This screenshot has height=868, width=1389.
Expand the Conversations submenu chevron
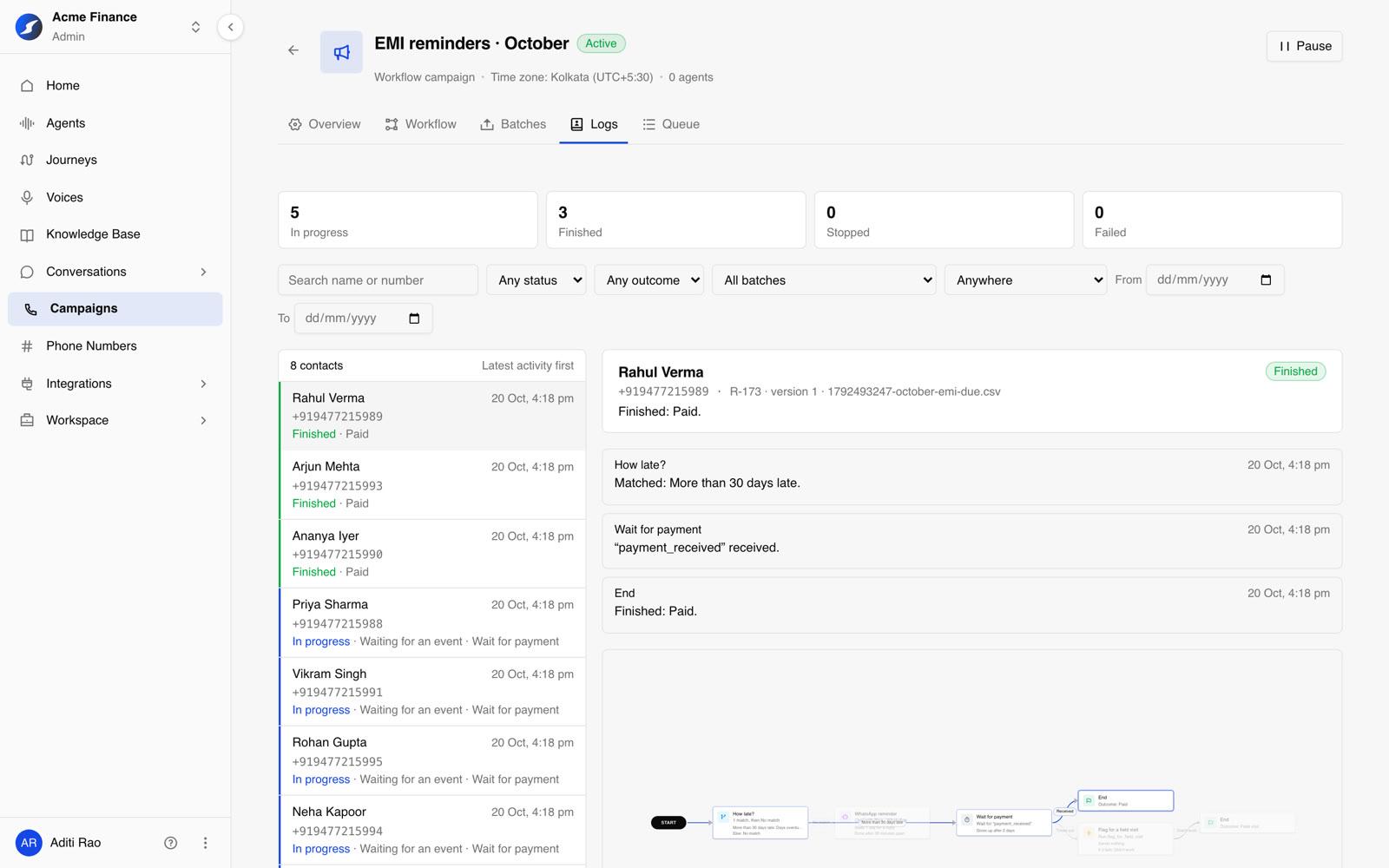pos(203,272)
